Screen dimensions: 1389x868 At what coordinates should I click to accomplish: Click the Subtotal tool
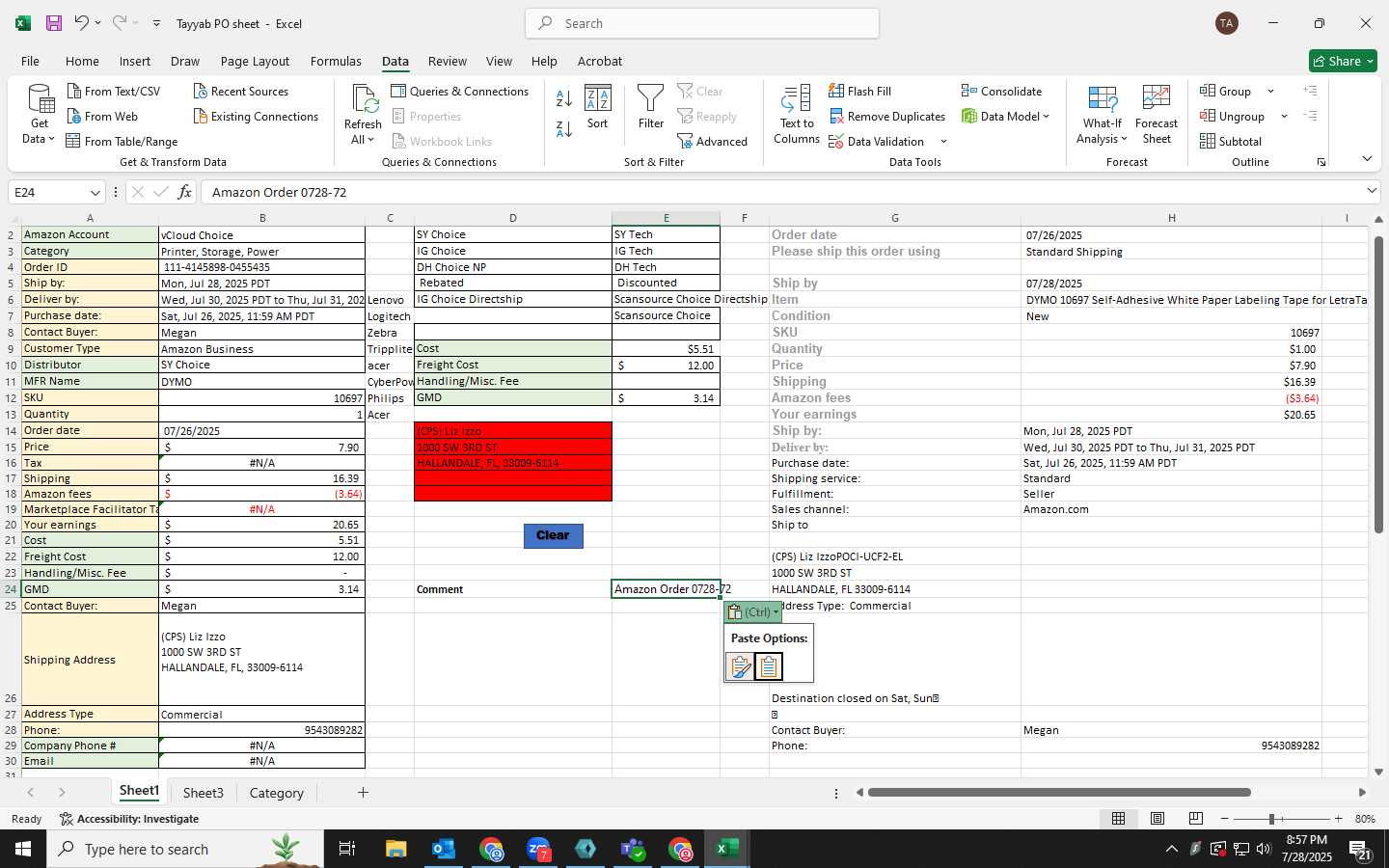click(1230, 142)
